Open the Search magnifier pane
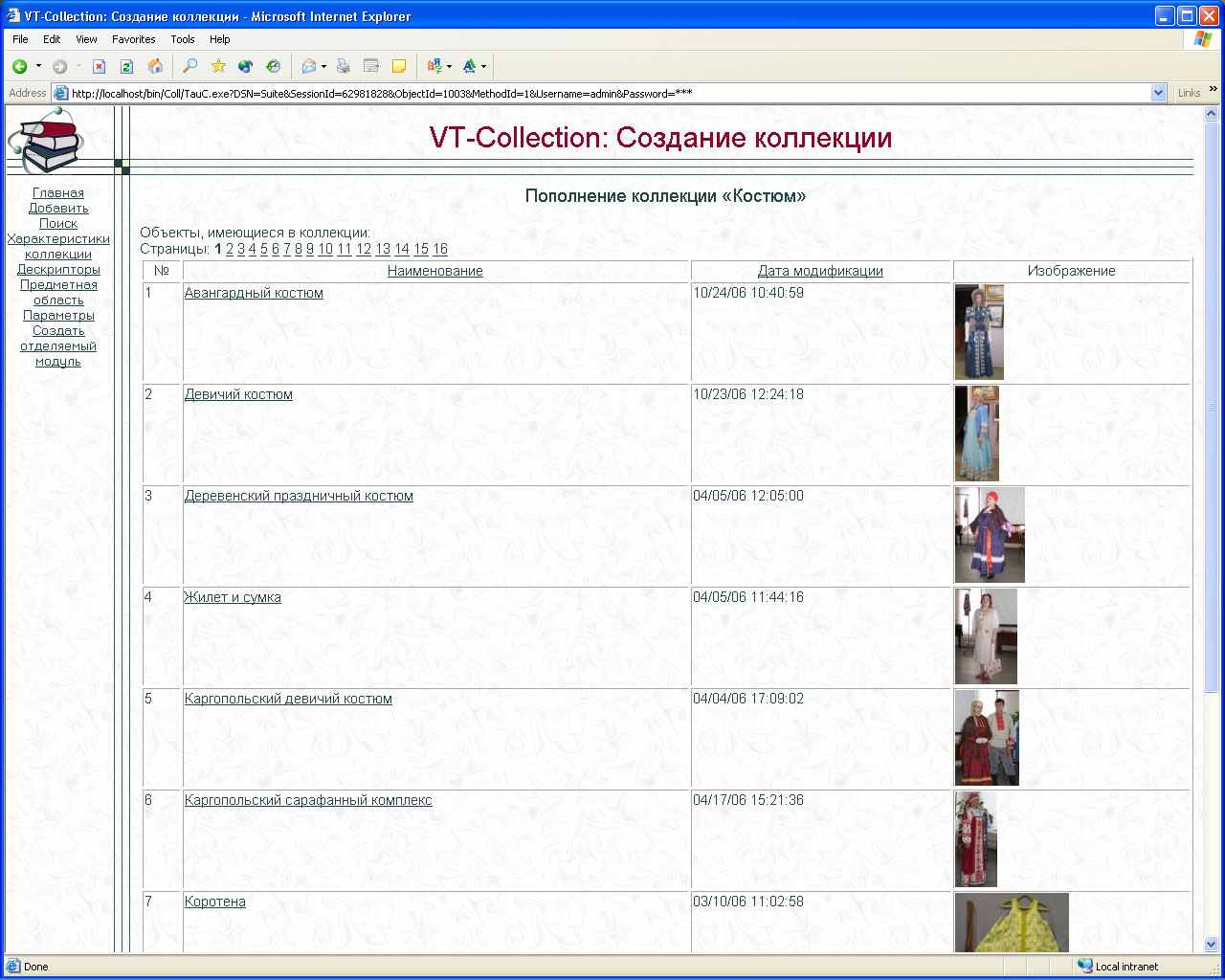The height and width of the screenshot is (980, 1225). (x=190, y=66)
